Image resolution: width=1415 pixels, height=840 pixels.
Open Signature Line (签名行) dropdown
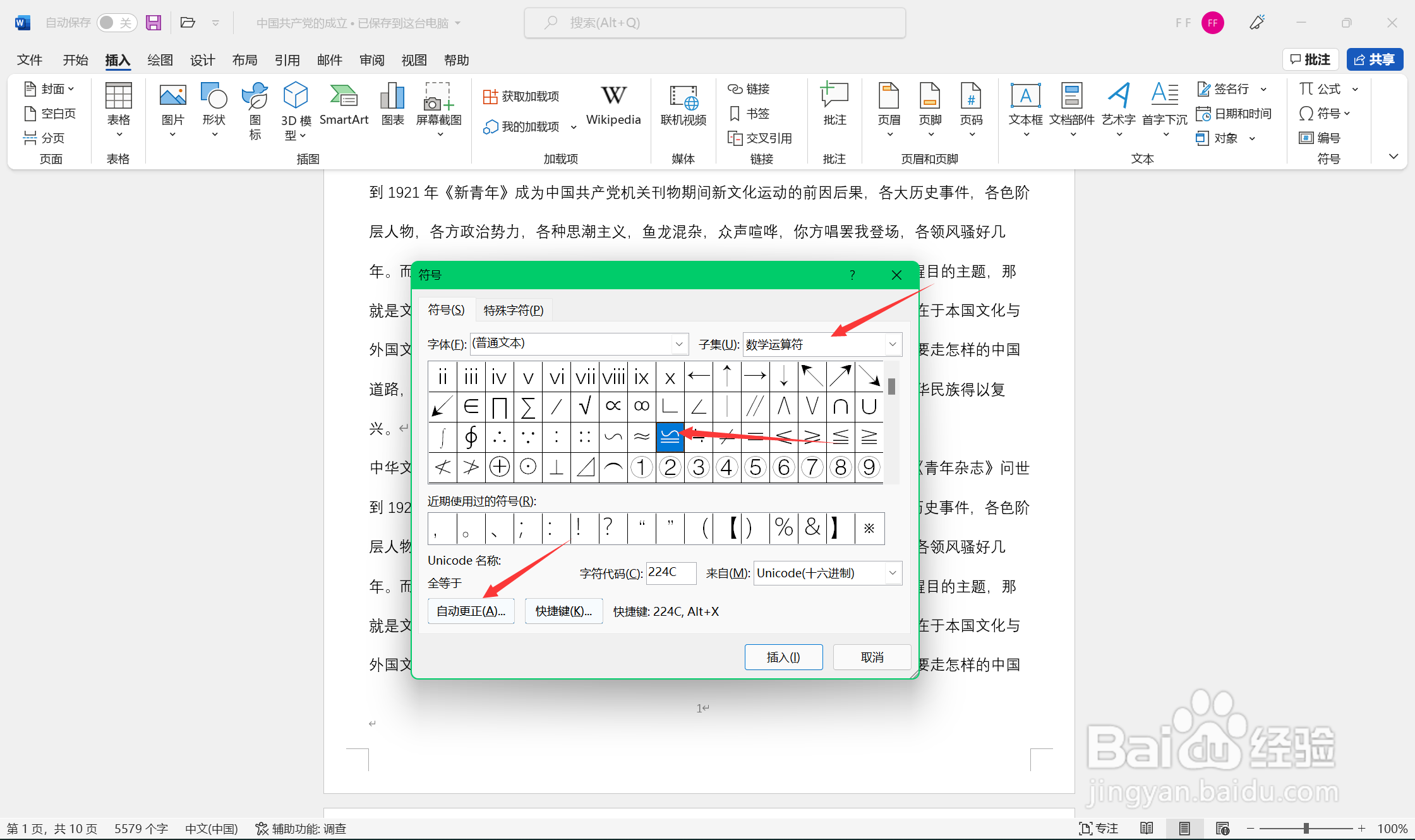(1263, 89)
